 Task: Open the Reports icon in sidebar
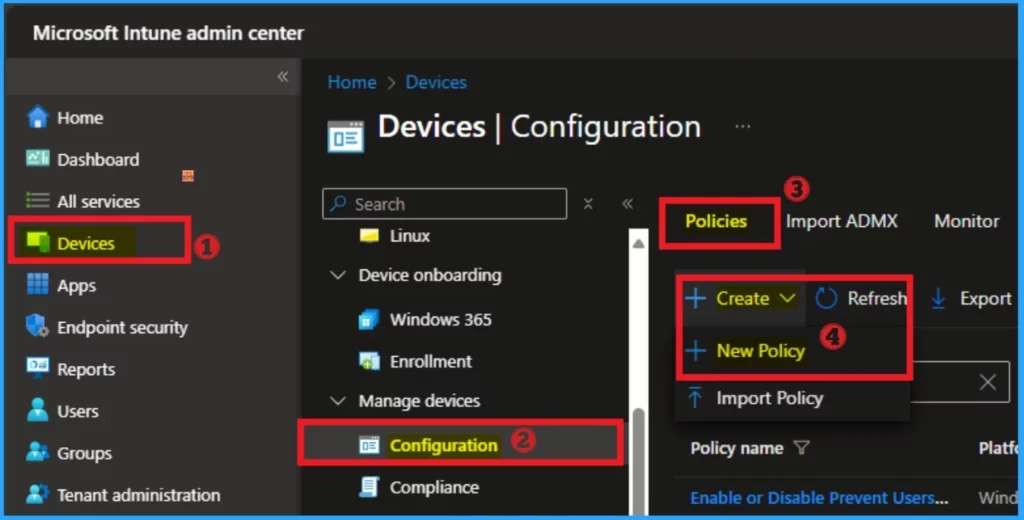coord(38,368)
